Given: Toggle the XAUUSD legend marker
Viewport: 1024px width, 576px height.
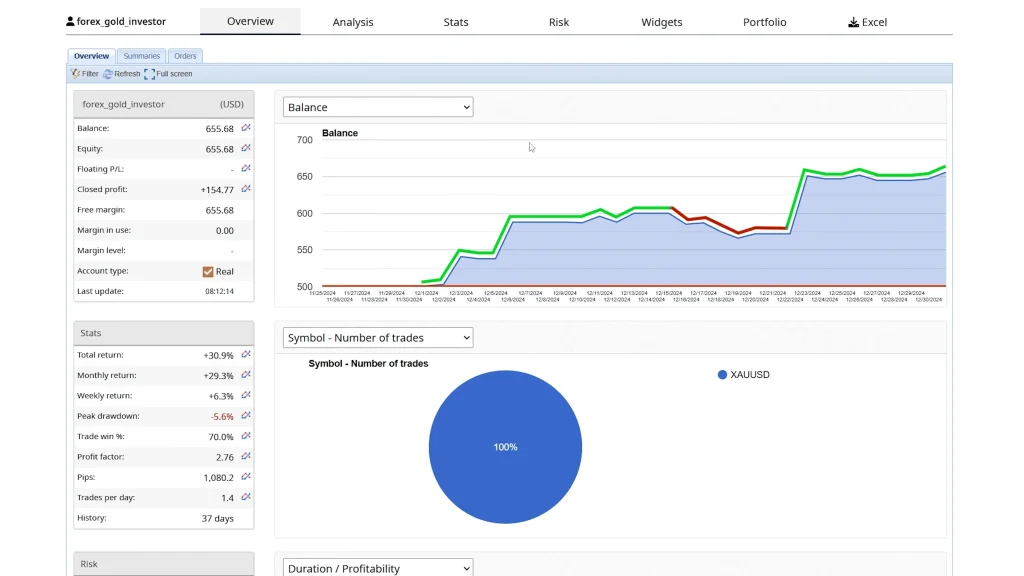Looking at the screenshot, I should tap(722, 375).
